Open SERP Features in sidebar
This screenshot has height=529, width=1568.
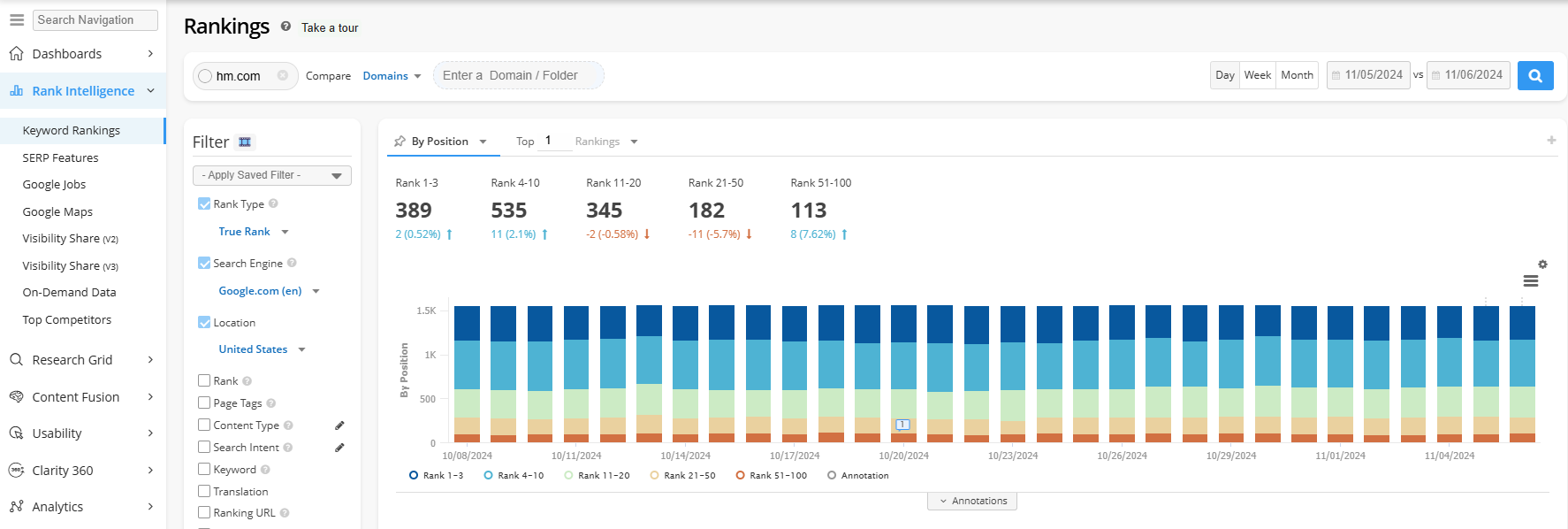point(60,157)
